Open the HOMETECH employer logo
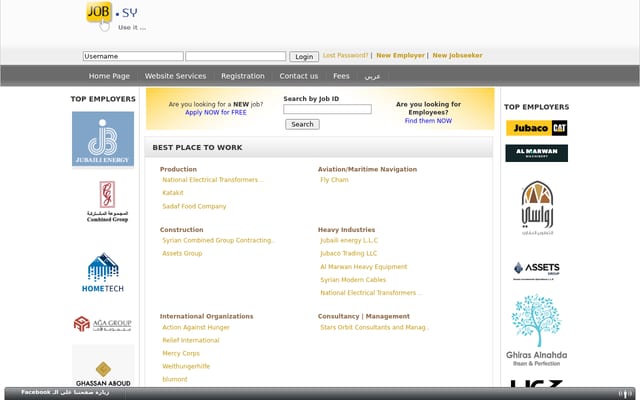The width and height of the screenshot is (640, 400). click(103, 272)
